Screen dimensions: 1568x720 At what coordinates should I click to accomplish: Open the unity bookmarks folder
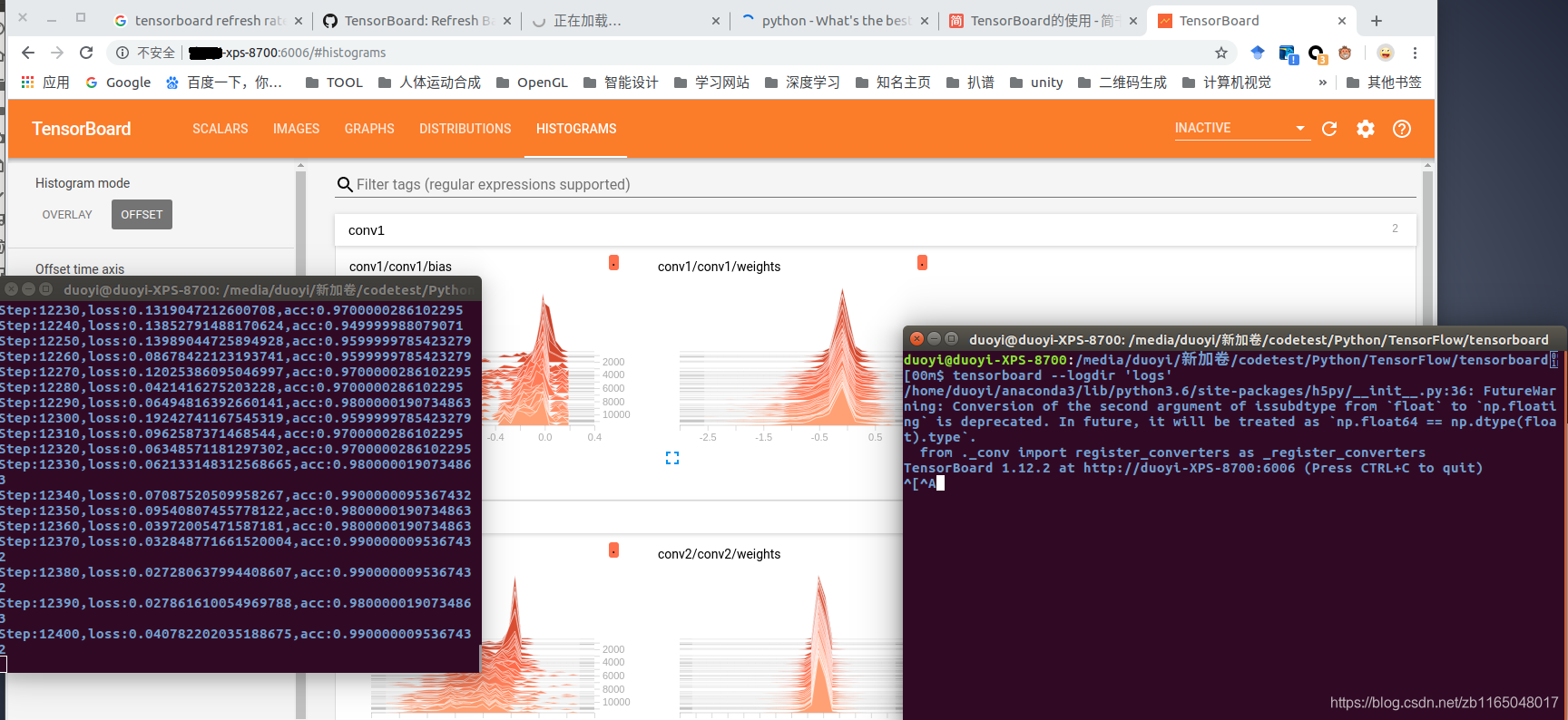[x=1036, y=83]
